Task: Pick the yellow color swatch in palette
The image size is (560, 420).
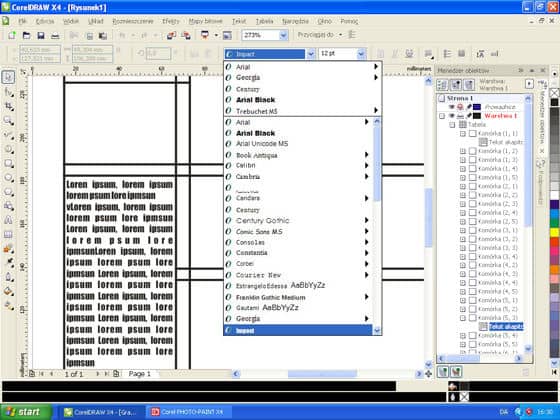Action: [554, 232]
